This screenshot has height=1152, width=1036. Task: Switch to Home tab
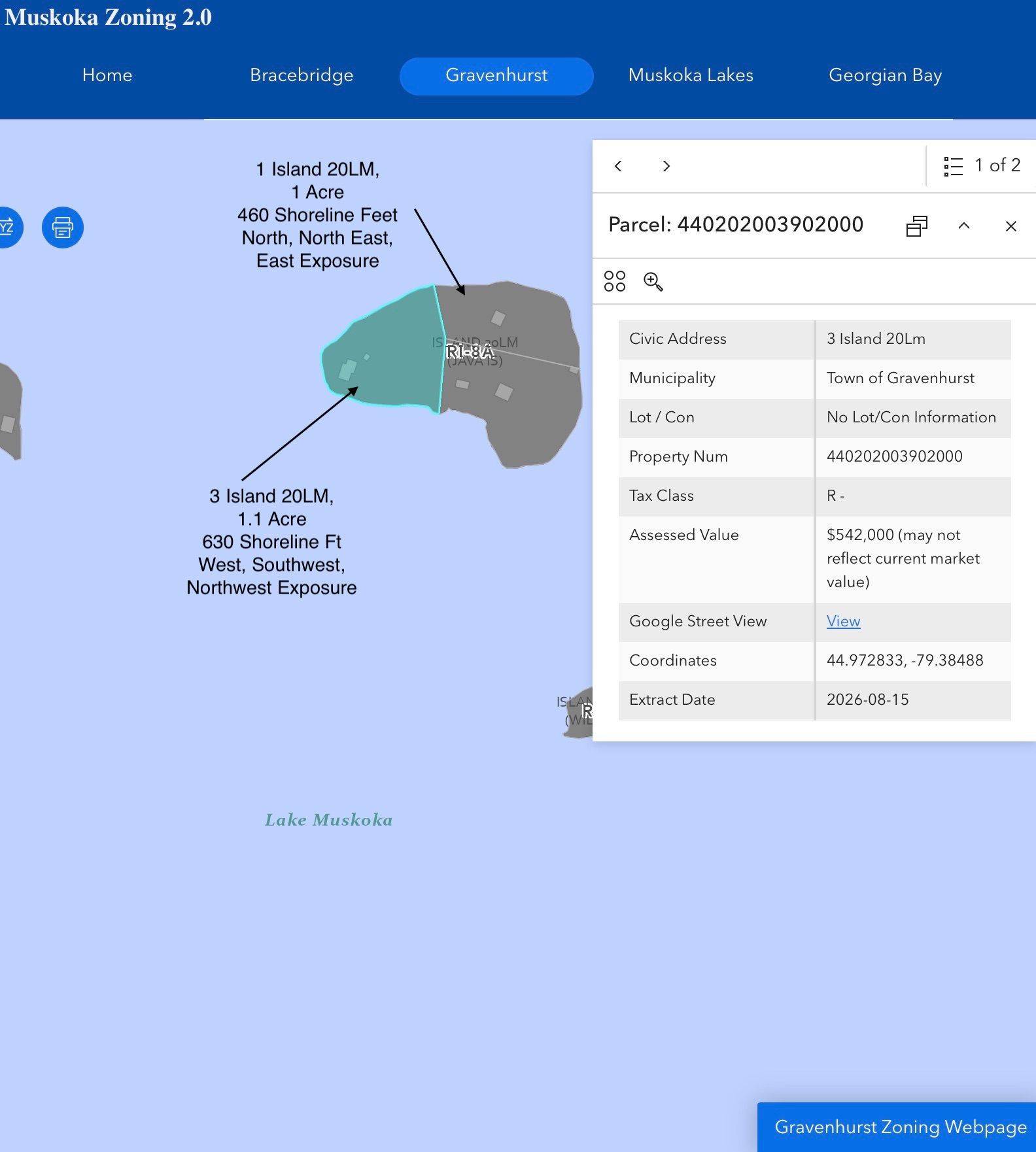107,75
